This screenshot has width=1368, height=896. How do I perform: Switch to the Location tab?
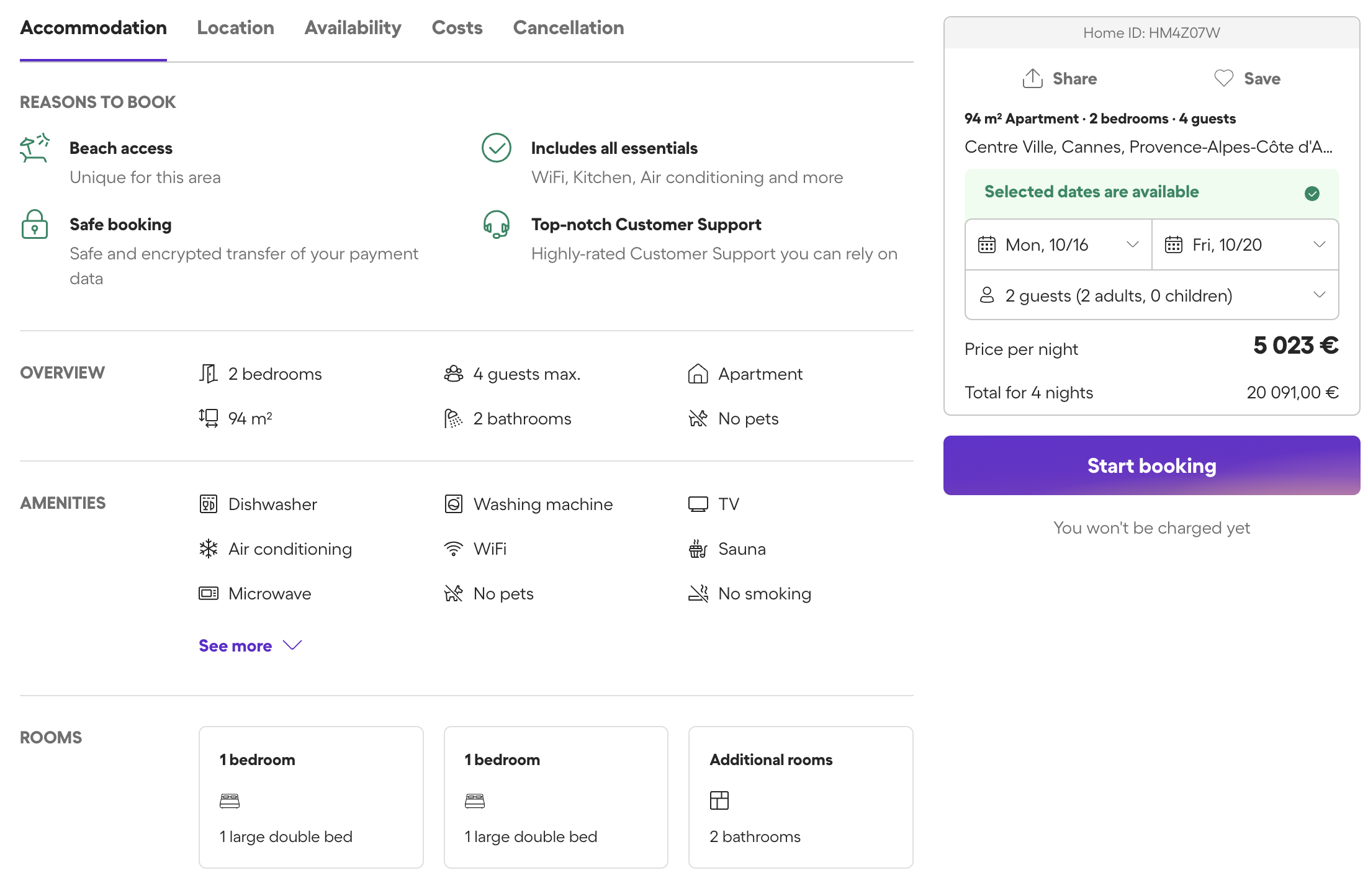235,28
